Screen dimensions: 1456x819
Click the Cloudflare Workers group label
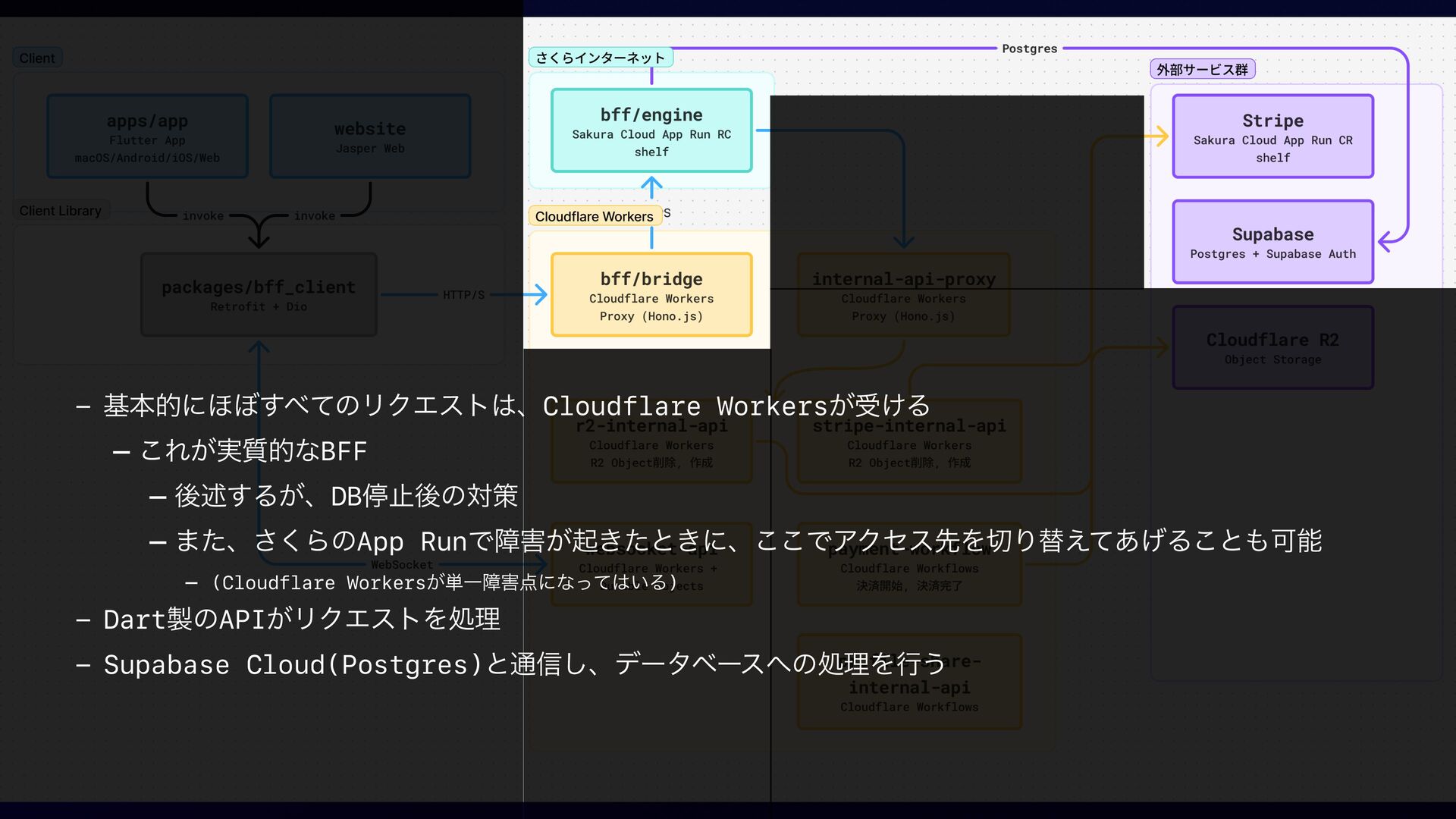point(594,216)
